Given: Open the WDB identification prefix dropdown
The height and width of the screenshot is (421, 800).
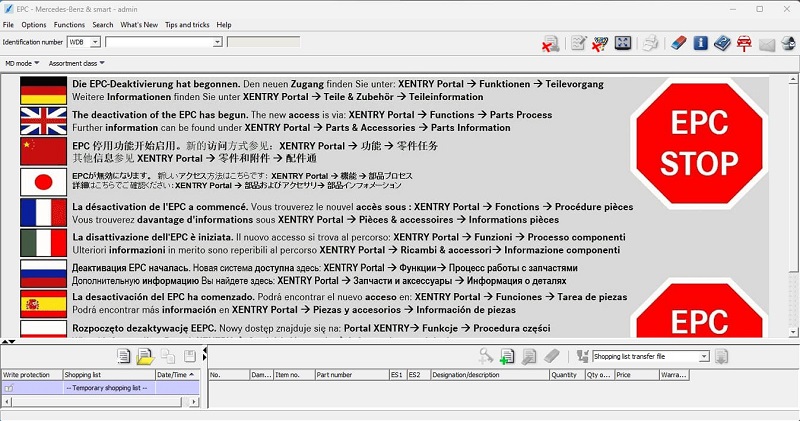Looking at the screenshot, I should tap(95, 42).
